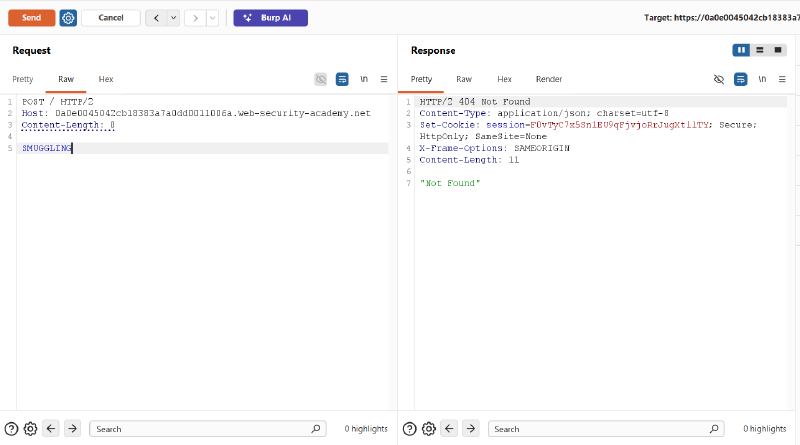The image size is (800, 445).
Task: Click the X-Frame-Options response header
Action: coord(494,148)
